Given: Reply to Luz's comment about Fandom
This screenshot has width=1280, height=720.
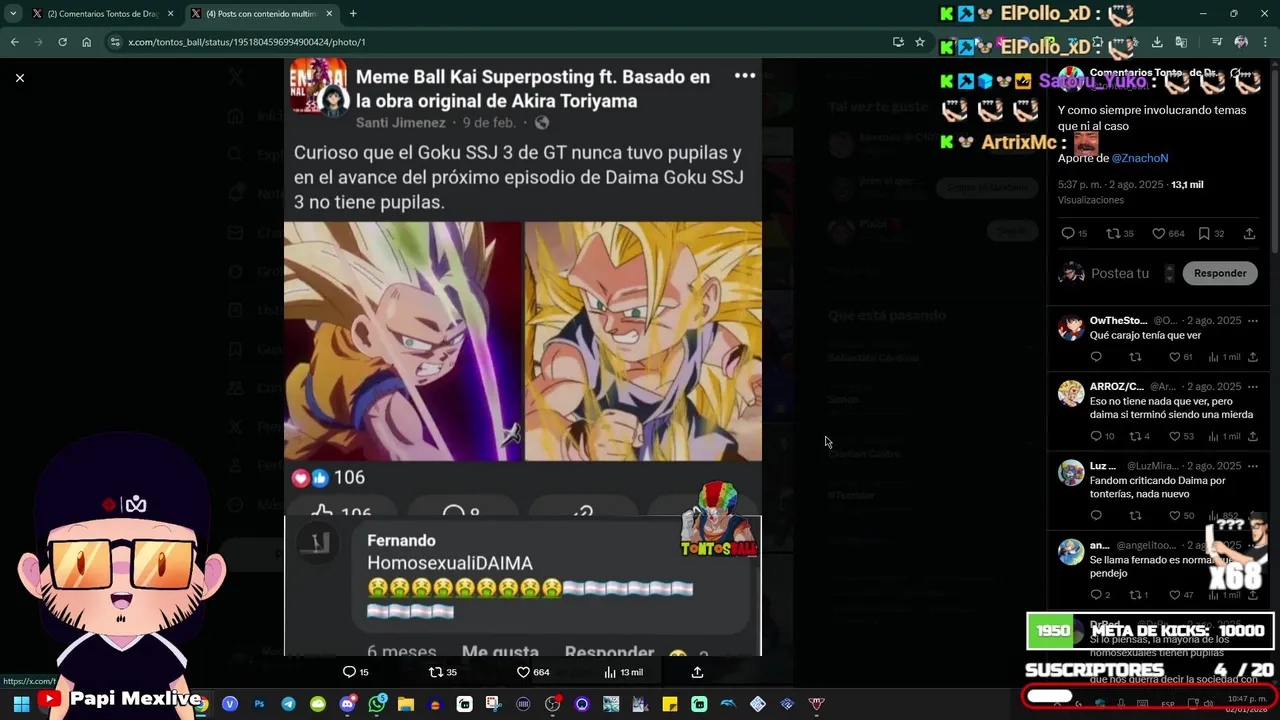Looking at the screenshot, I should click(1096, 515).
